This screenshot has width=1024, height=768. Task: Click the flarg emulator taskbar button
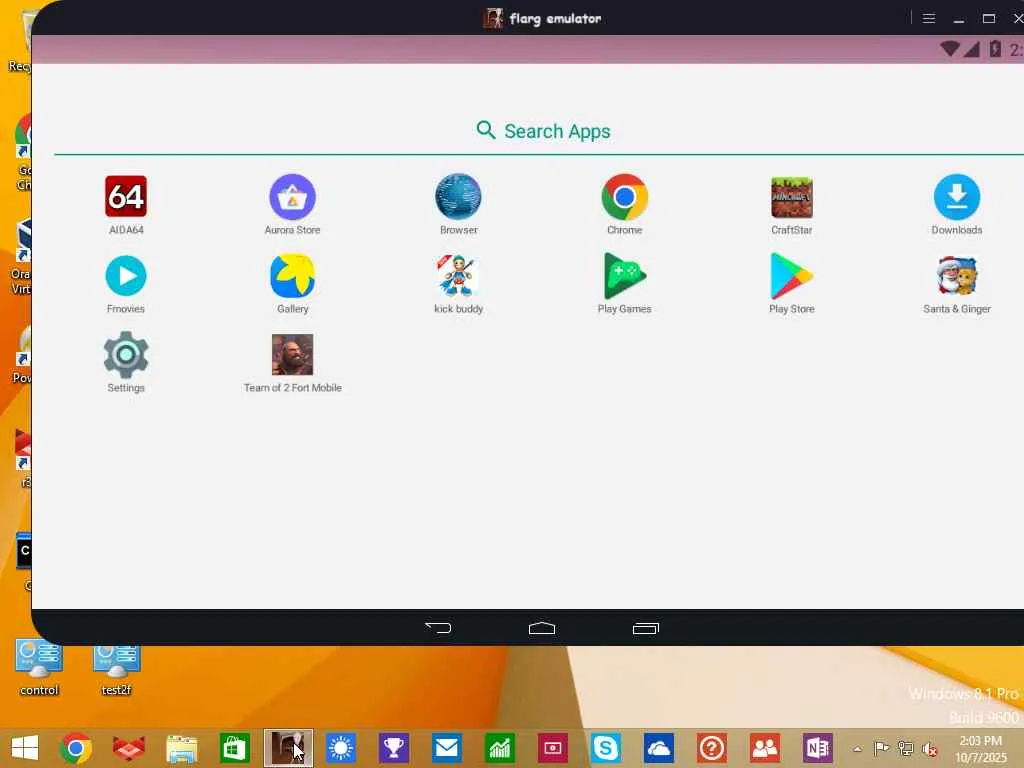click(x=288, y=748)
